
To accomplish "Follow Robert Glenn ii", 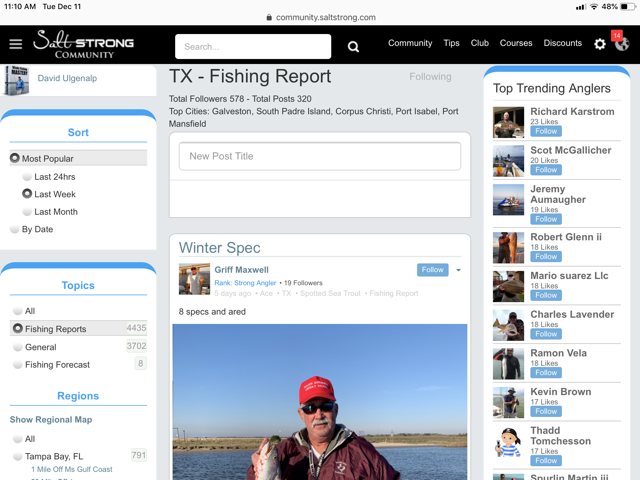I will pos(546,256).
